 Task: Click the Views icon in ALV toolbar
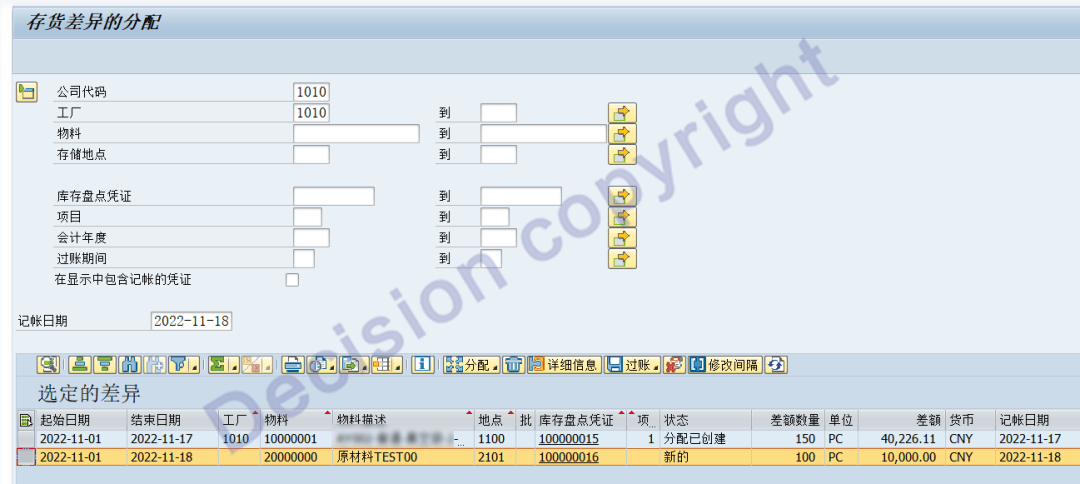318,365
